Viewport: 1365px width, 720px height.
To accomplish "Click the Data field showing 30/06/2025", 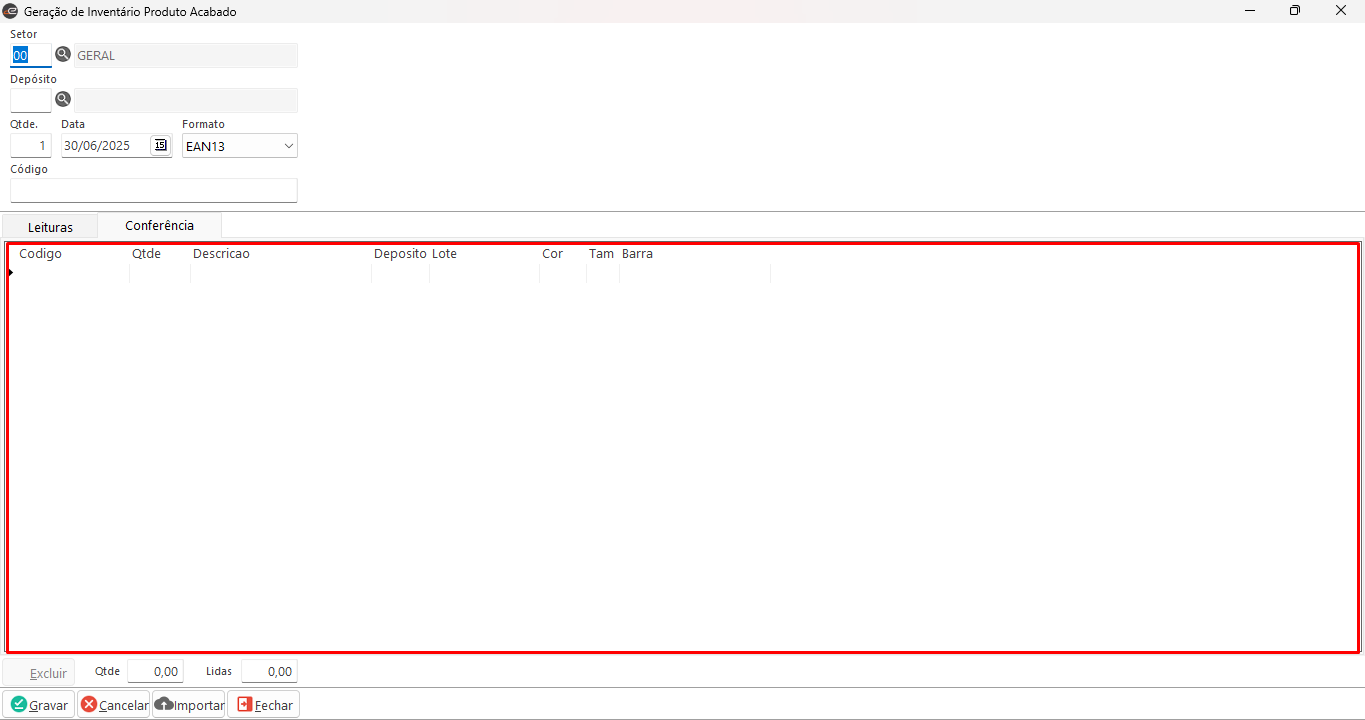I will (x=104, y=146).
